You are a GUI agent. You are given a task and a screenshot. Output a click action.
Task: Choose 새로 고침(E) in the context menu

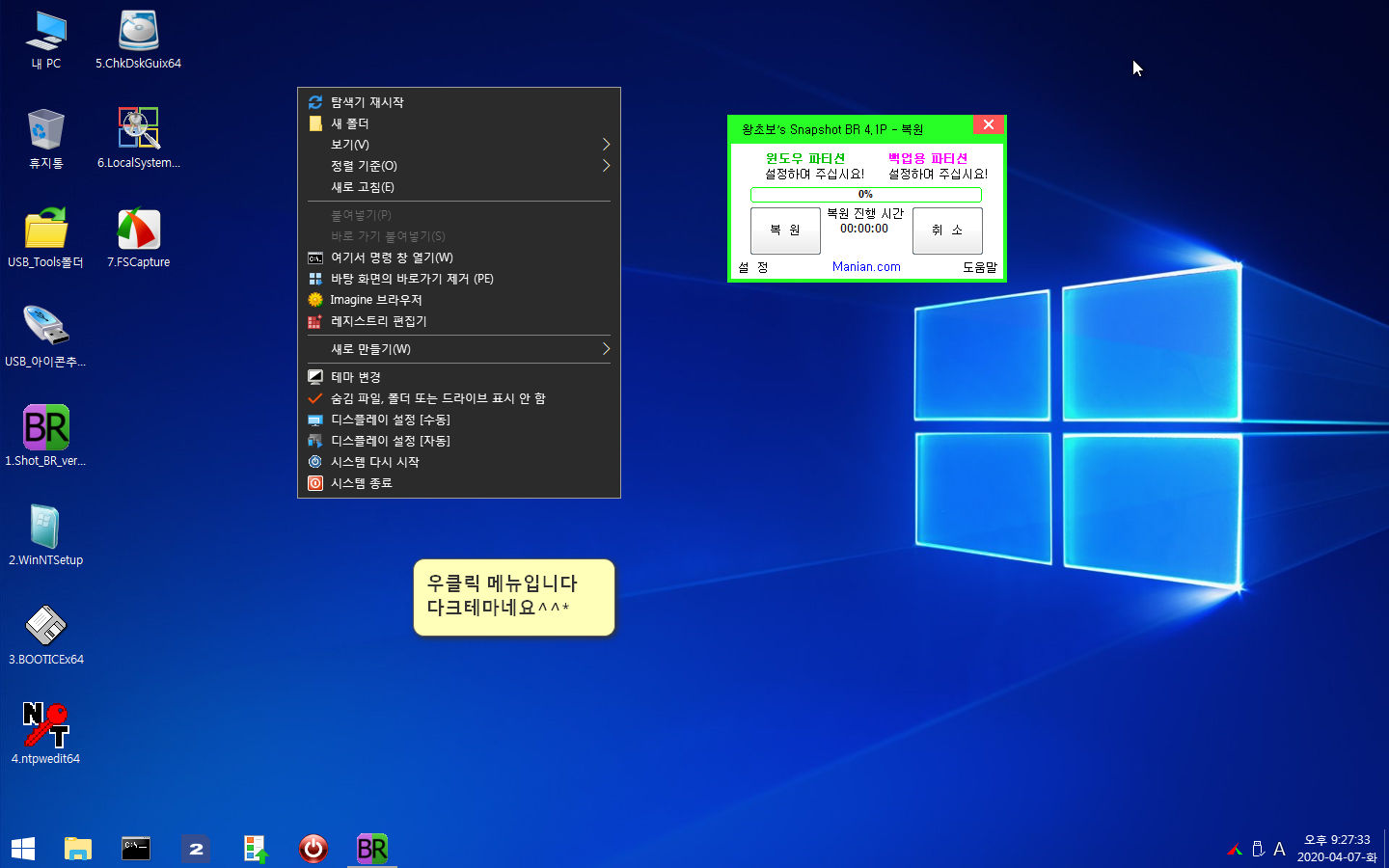(459, 187)
